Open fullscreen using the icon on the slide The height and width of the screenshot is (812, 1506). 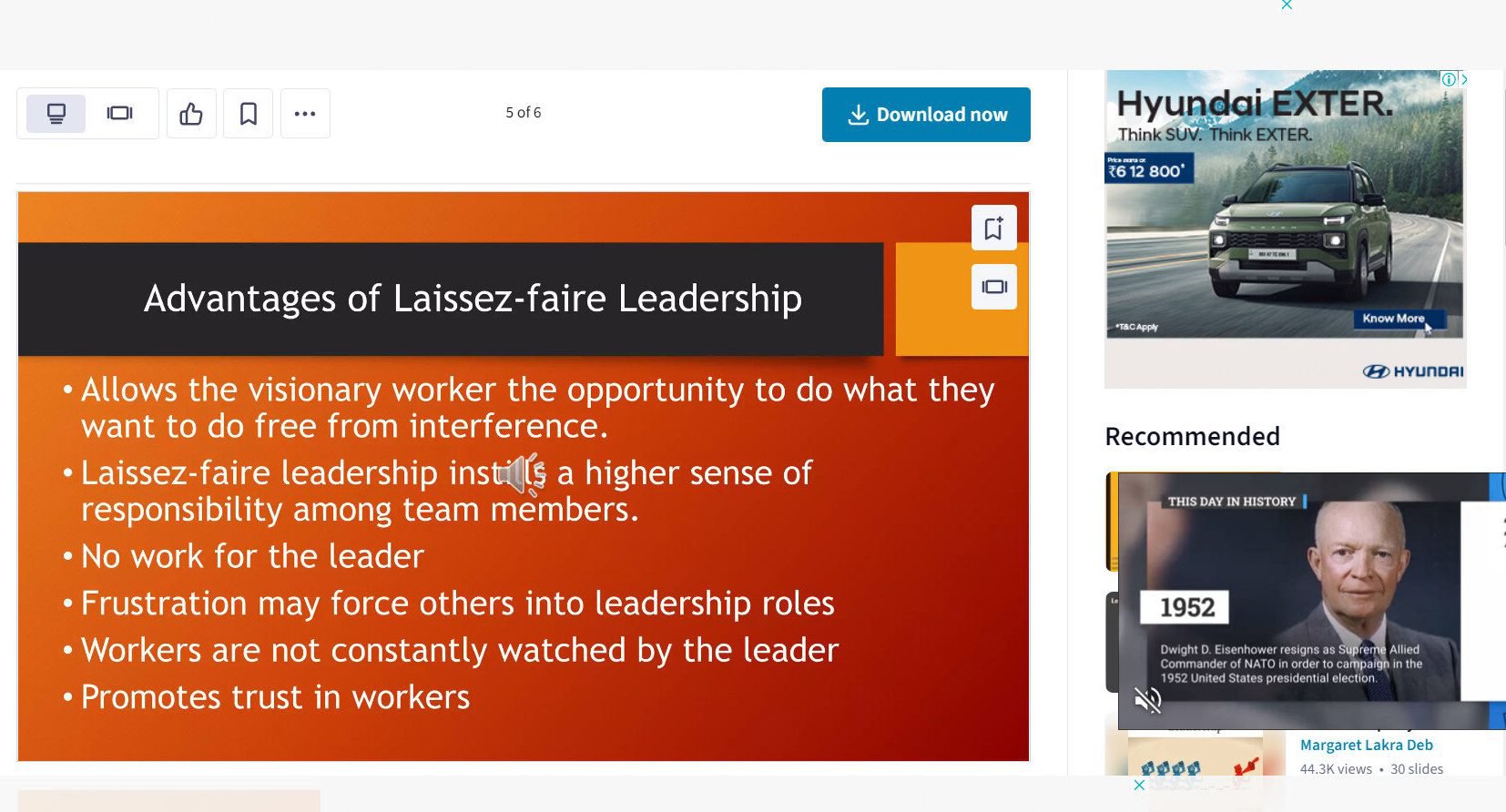point(993,287)
